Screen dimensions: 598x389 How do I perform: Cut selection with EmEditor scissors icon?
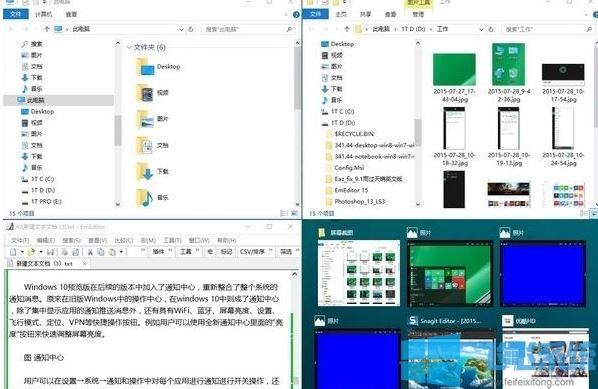[90, 252]
